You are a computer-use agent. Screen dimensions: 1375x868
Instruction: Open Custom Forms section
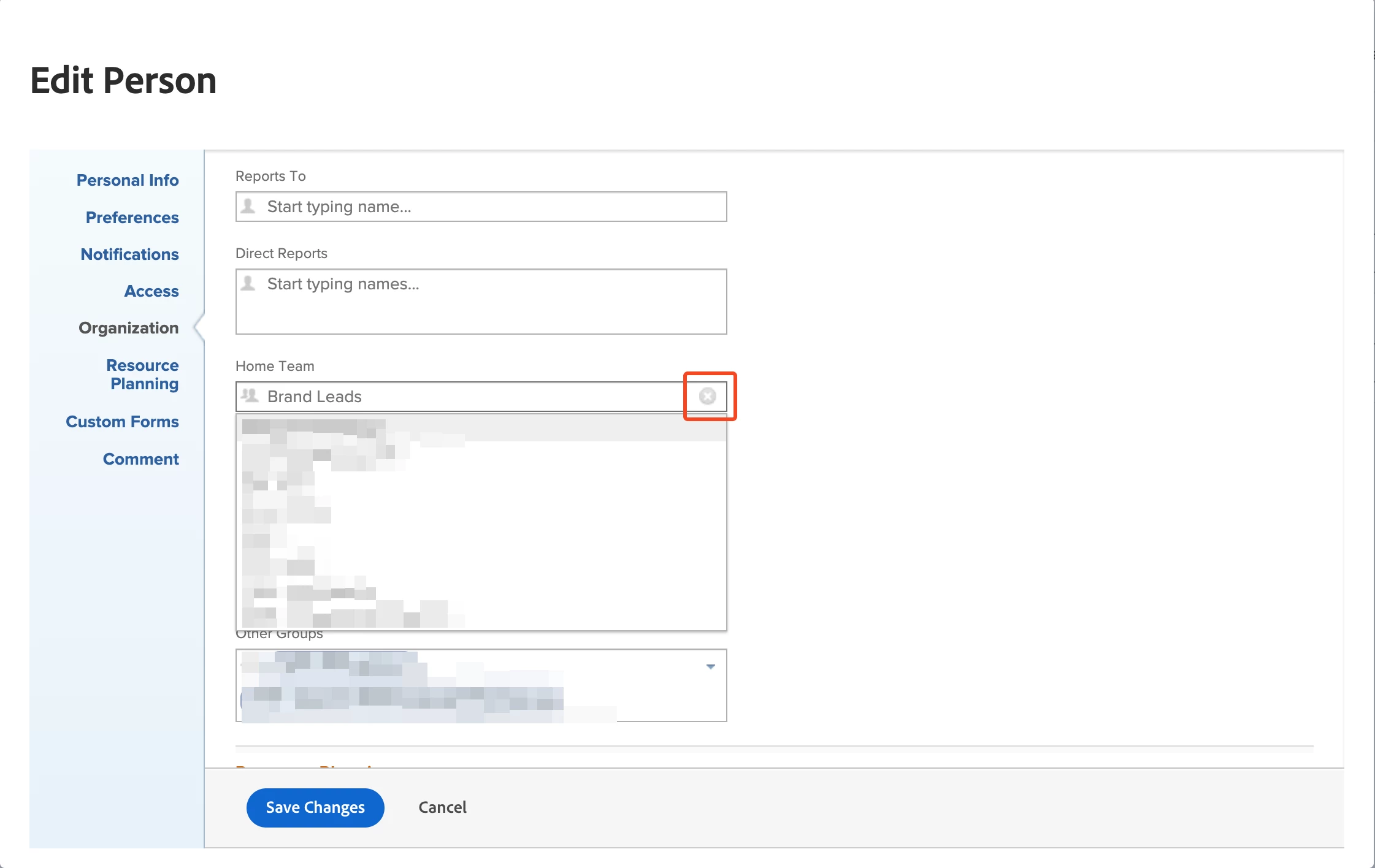122,422
